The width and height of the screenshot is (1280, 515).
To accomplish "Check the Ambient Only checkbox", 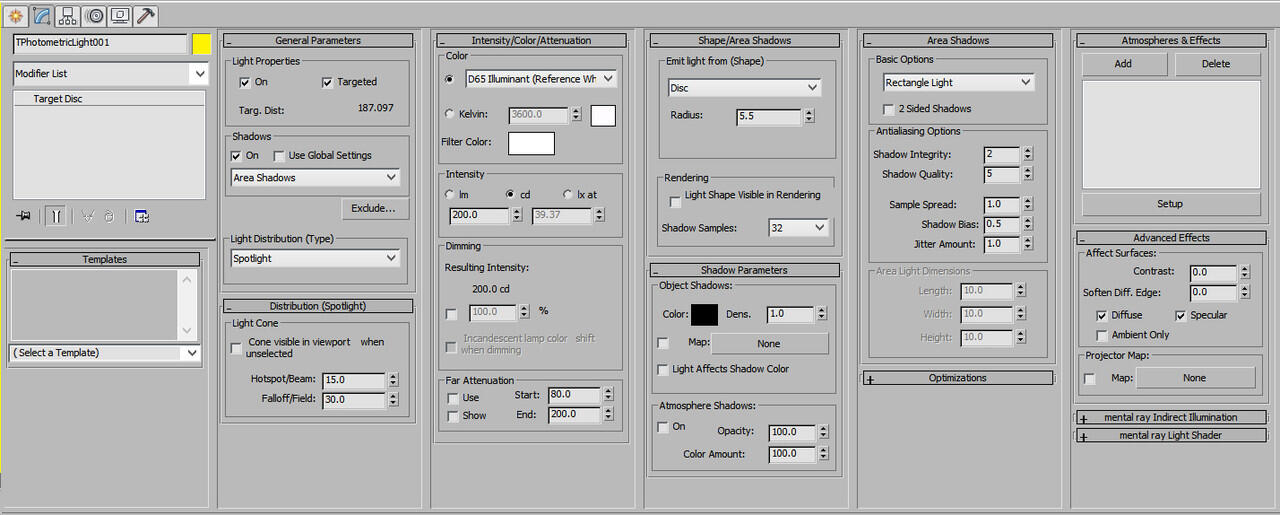I will click(1102, 335).
